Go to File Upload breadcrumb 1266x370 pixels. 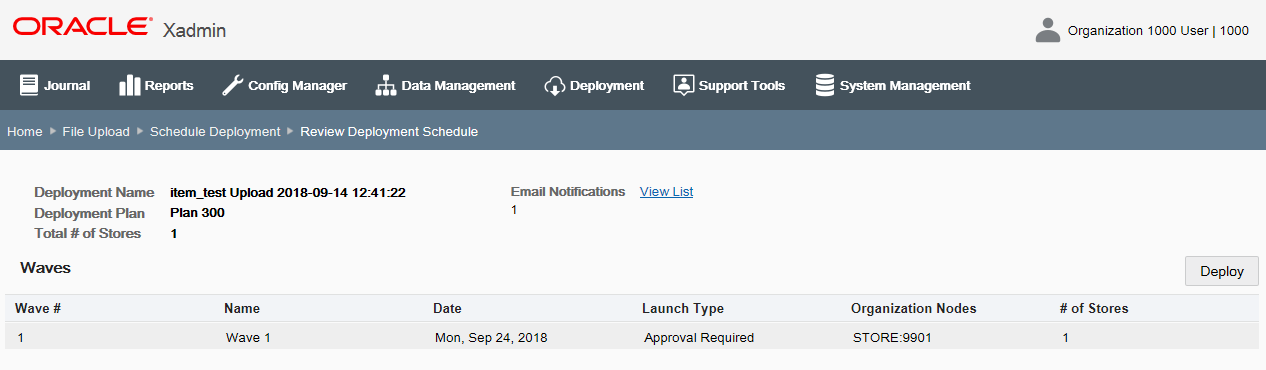pos(96,131)
